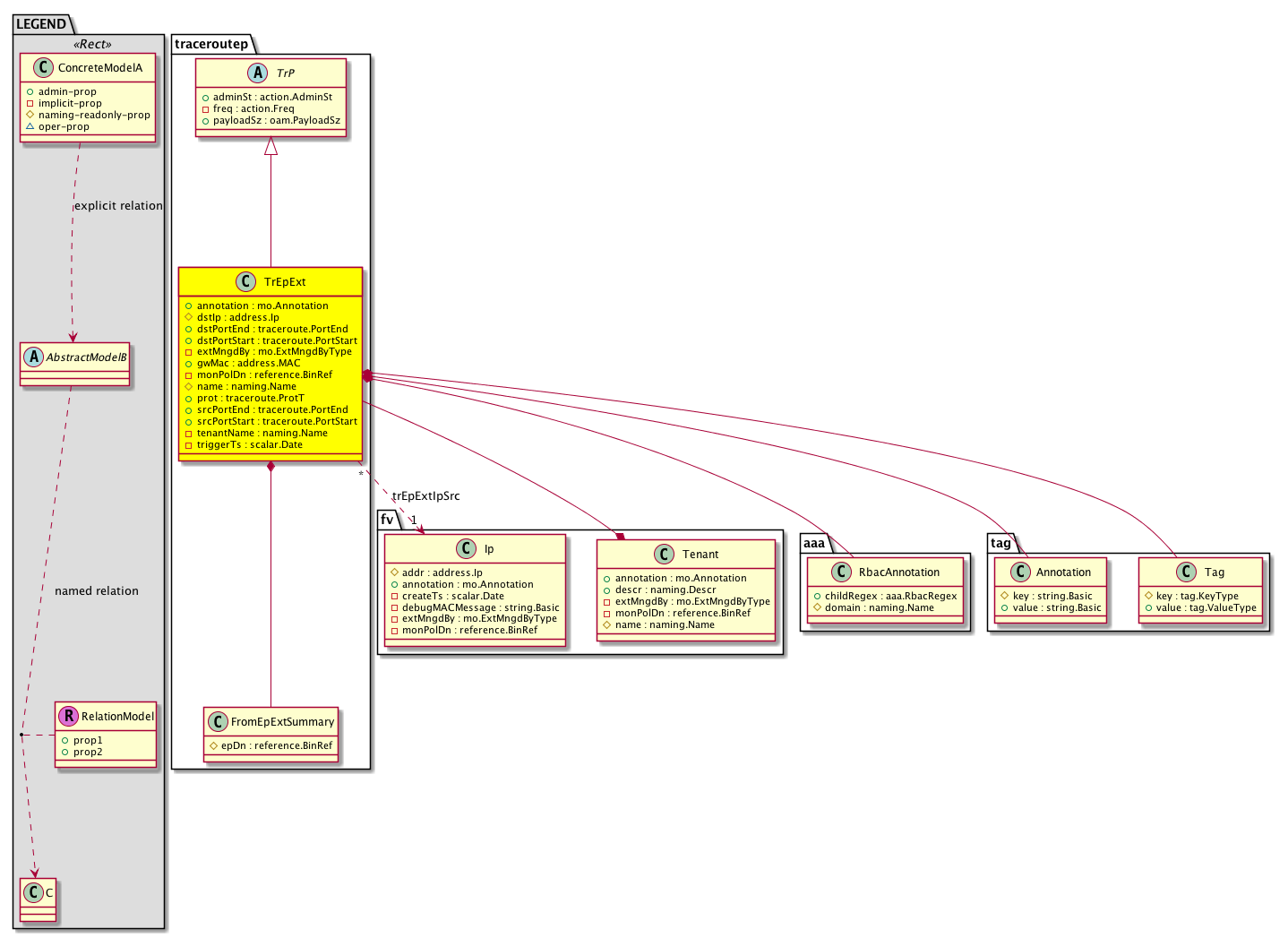Click the inheritance arrowhead below TrP

coord(270,146)
